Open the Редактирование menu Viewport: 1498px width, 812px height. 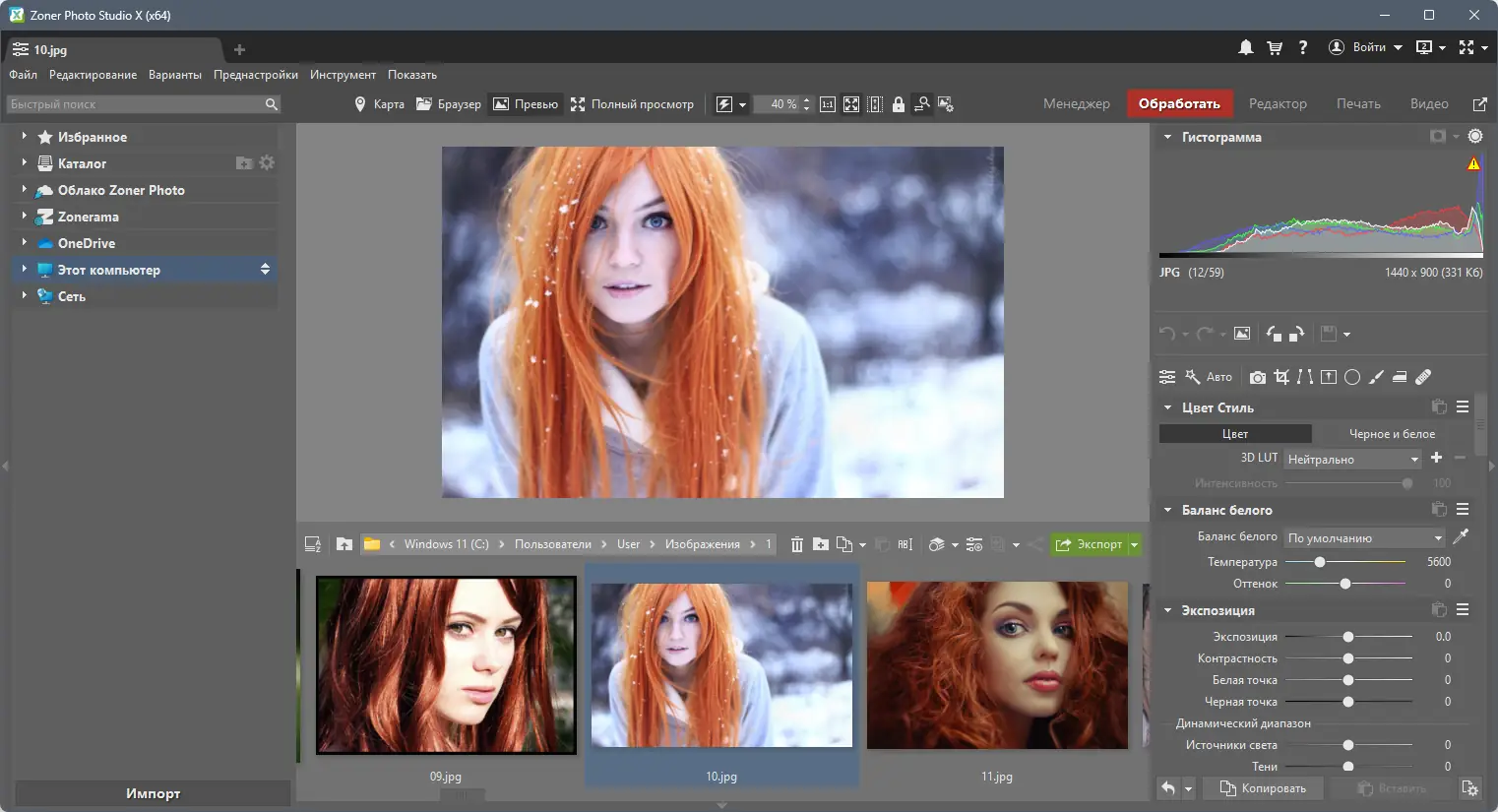[93, 75]
